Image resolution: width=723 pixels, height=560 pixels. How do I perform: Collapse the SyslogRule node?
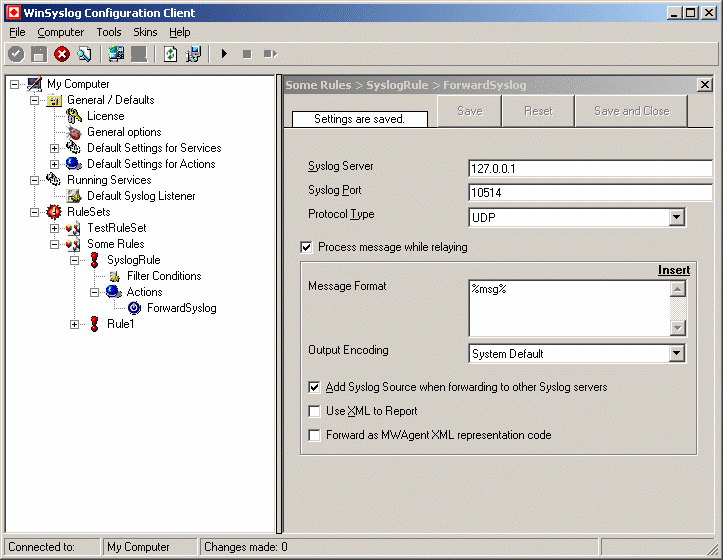click(x=74, y=261)
